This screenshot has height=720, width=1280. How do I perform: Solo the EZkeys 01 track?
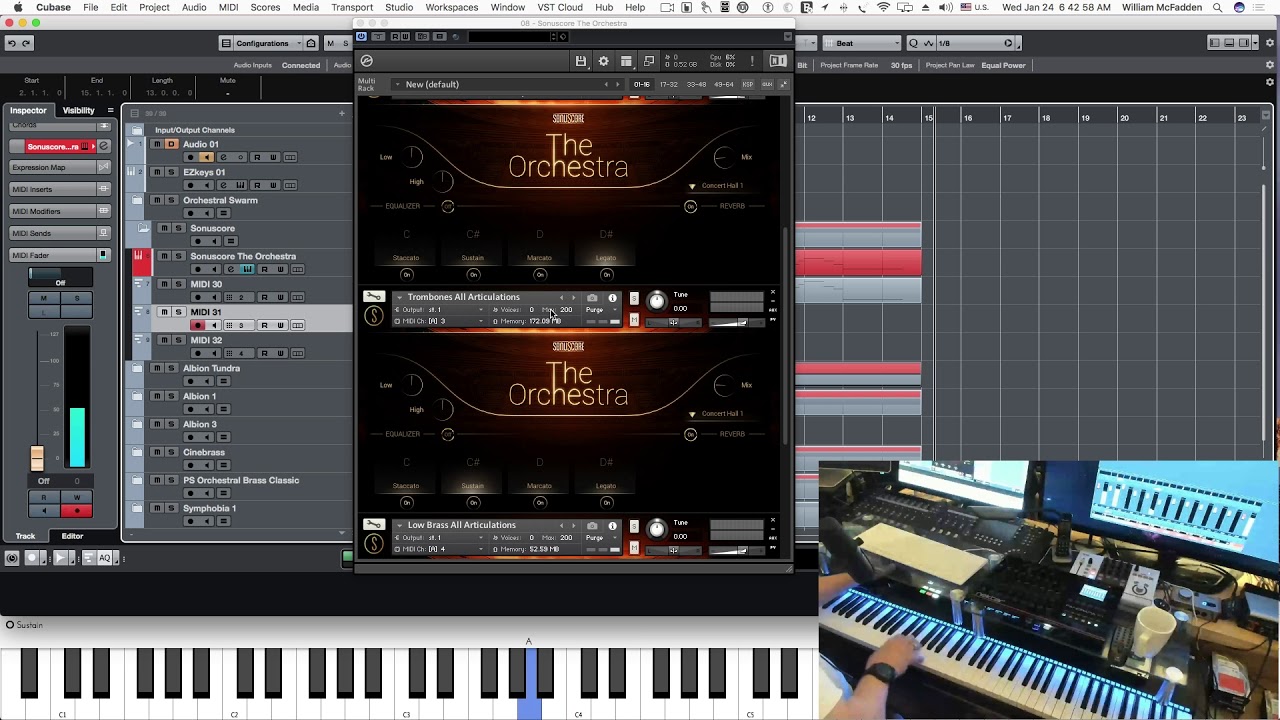coord(170,172)
